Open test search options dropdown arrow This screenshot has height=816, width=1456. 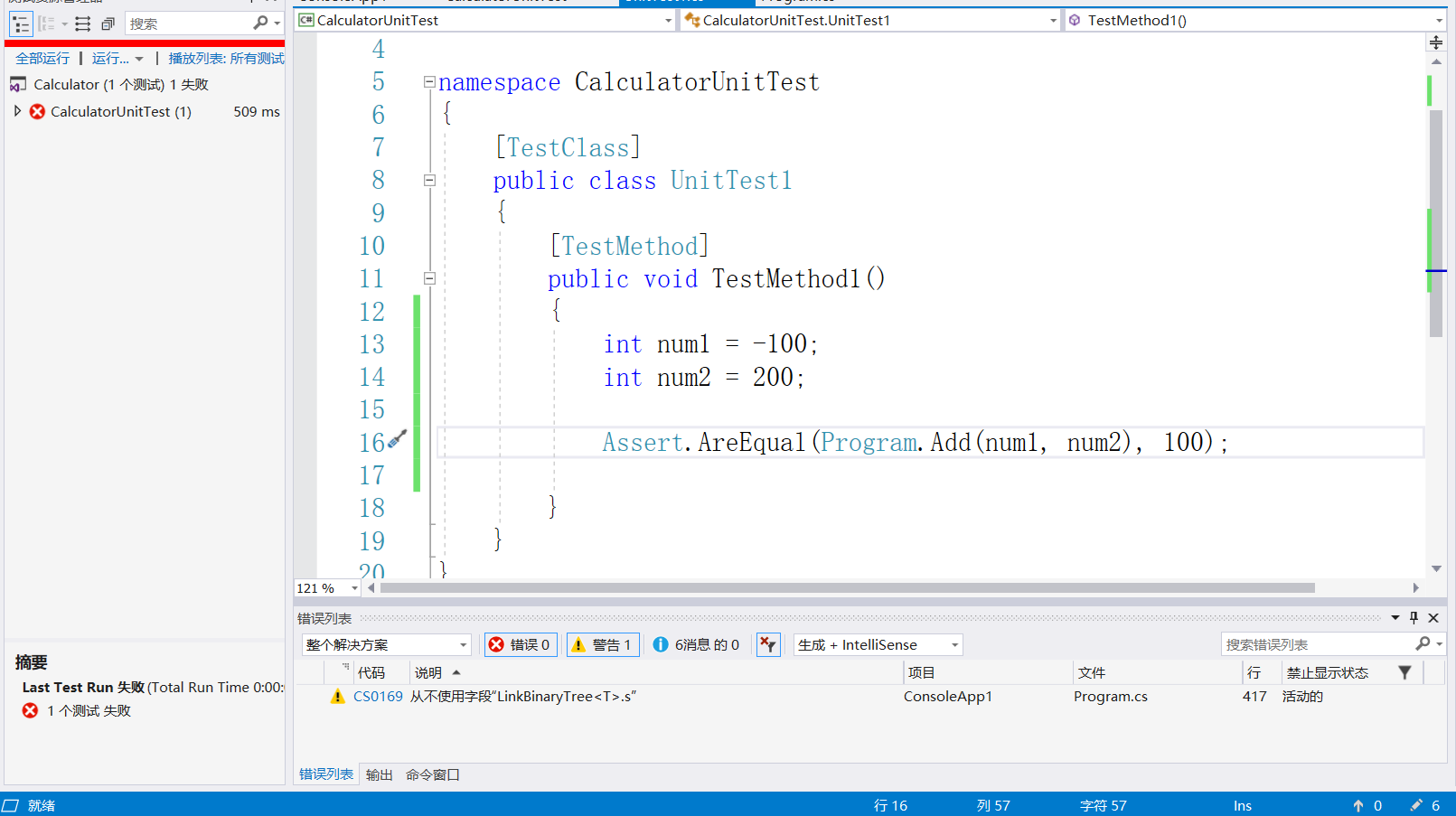coord(277,23)
